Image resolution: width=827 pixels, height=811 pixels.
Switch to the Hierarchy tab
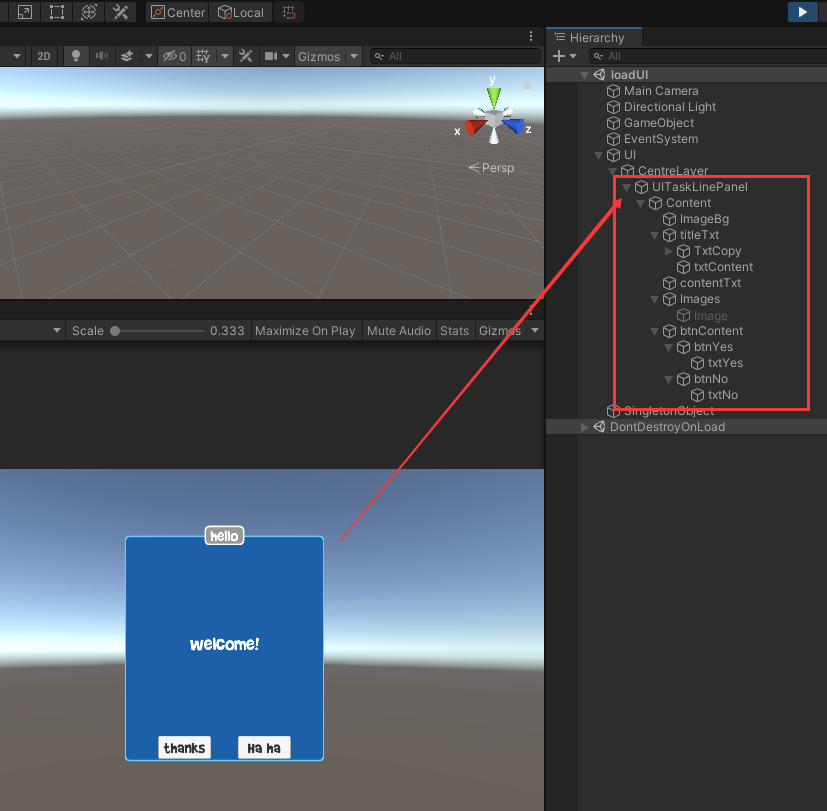pyautogui.click(x=596, y=37)
